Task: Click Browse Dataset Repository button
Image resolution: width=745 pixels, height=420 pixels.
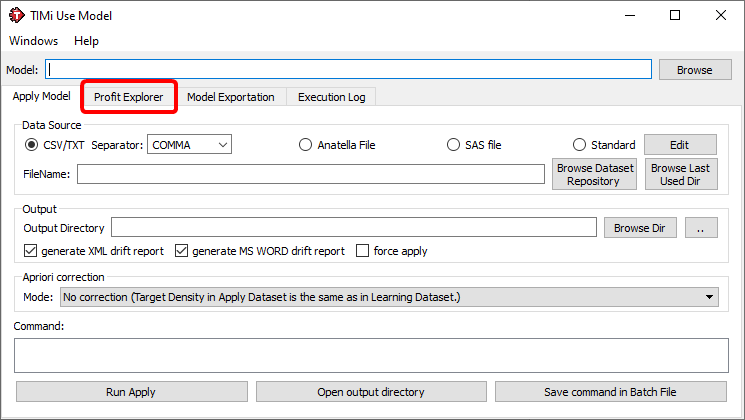Action: 594,174
